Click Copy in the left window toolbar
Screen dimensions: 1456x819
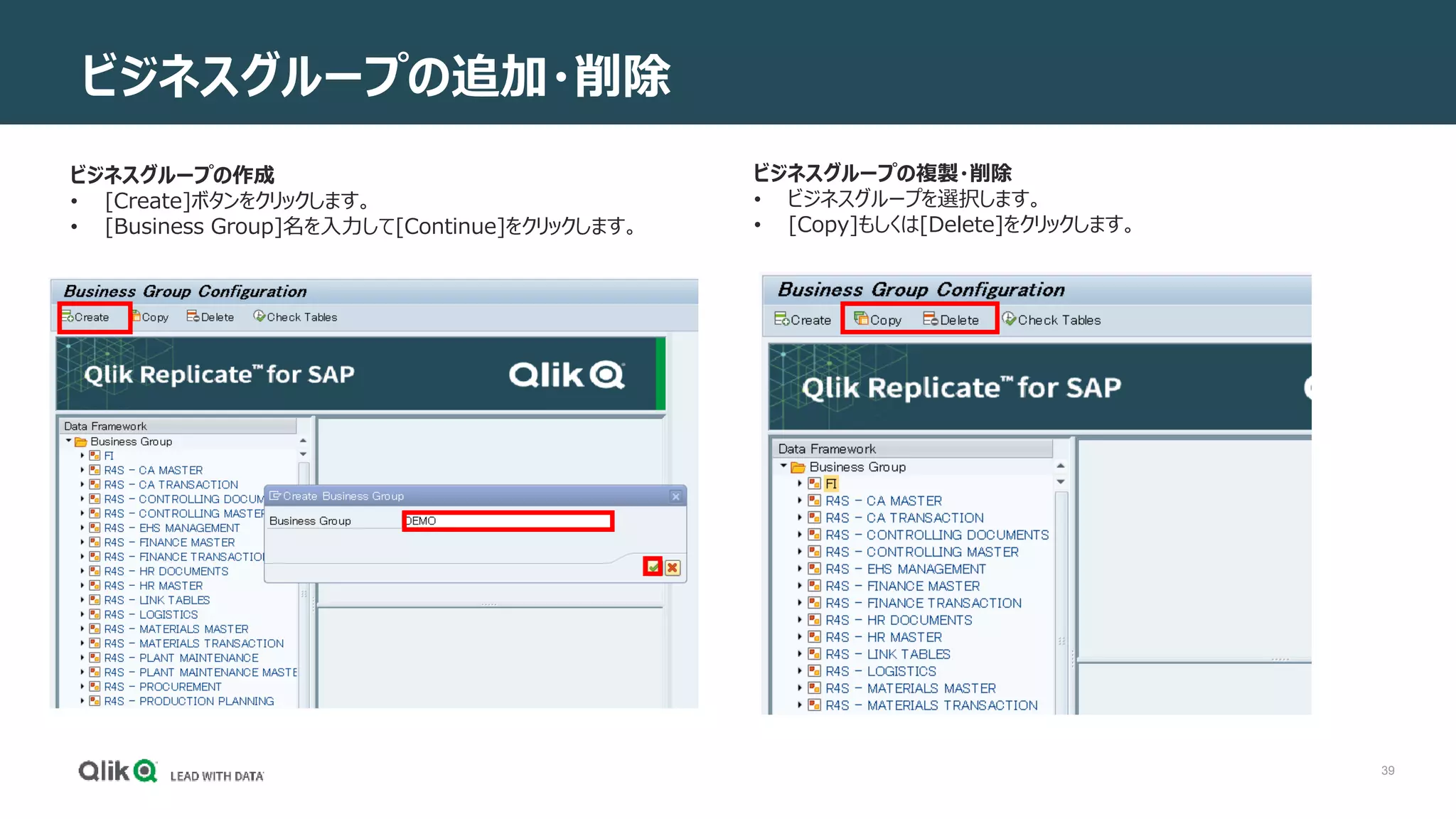coord(151,317)
